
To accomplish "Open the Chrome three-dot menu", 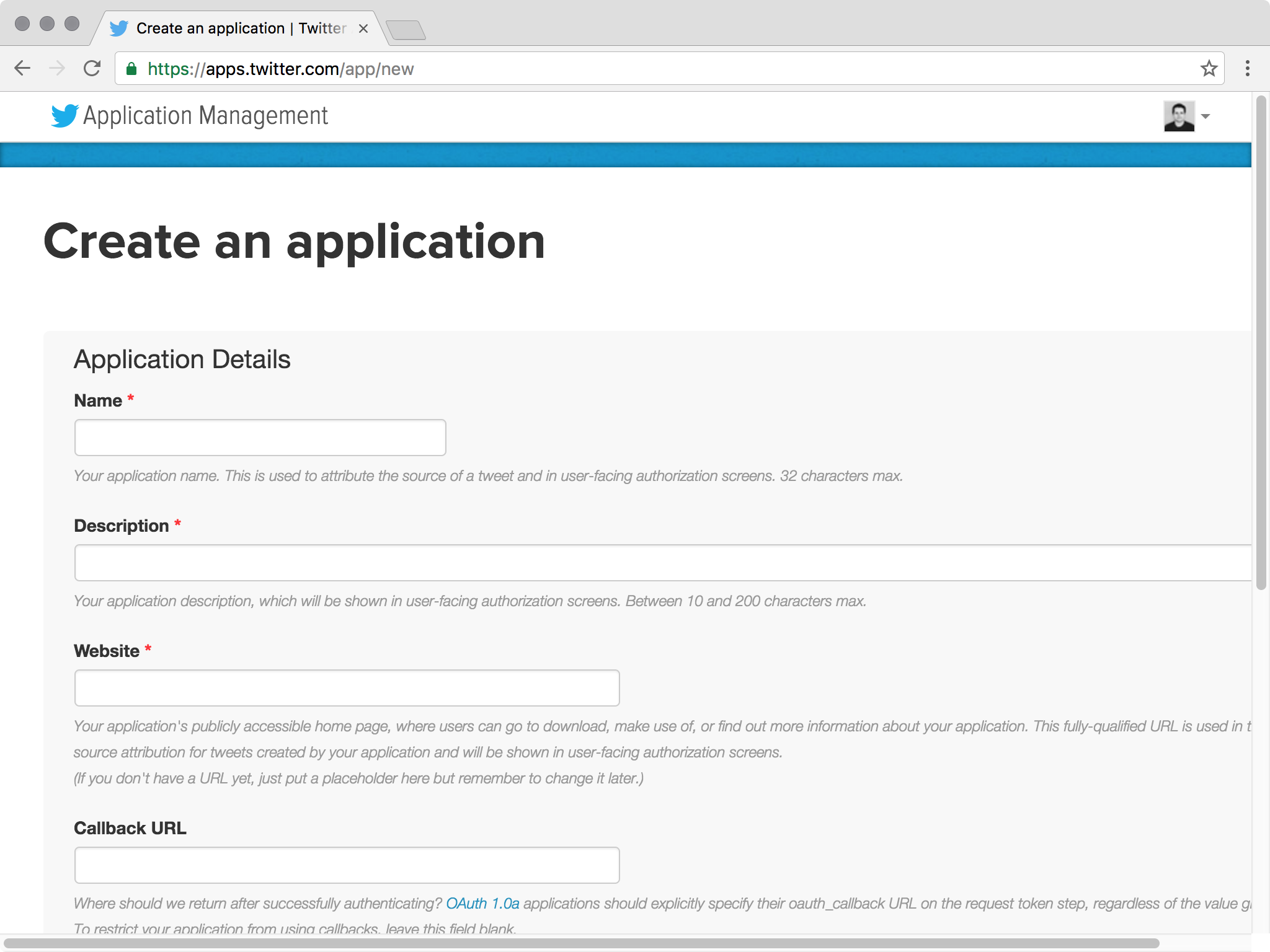I will 1248,68.
